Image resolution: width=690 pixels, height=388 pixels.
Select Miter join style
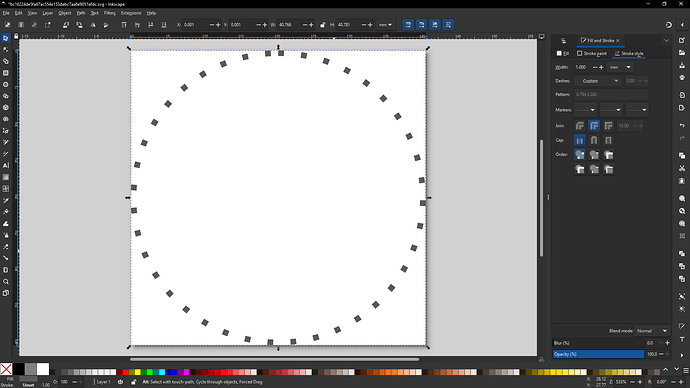coord(609,126)
